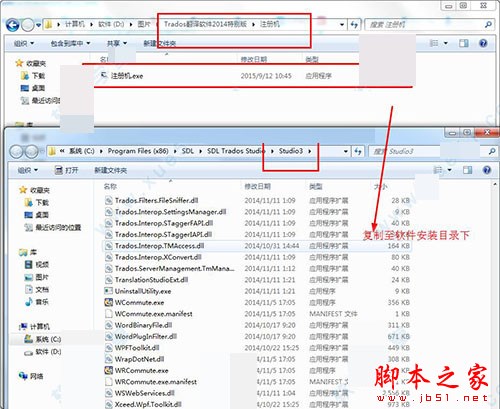Click the 修改日期 column header in the top window
This screenshot has width=500, height=409.
(254, 59)
